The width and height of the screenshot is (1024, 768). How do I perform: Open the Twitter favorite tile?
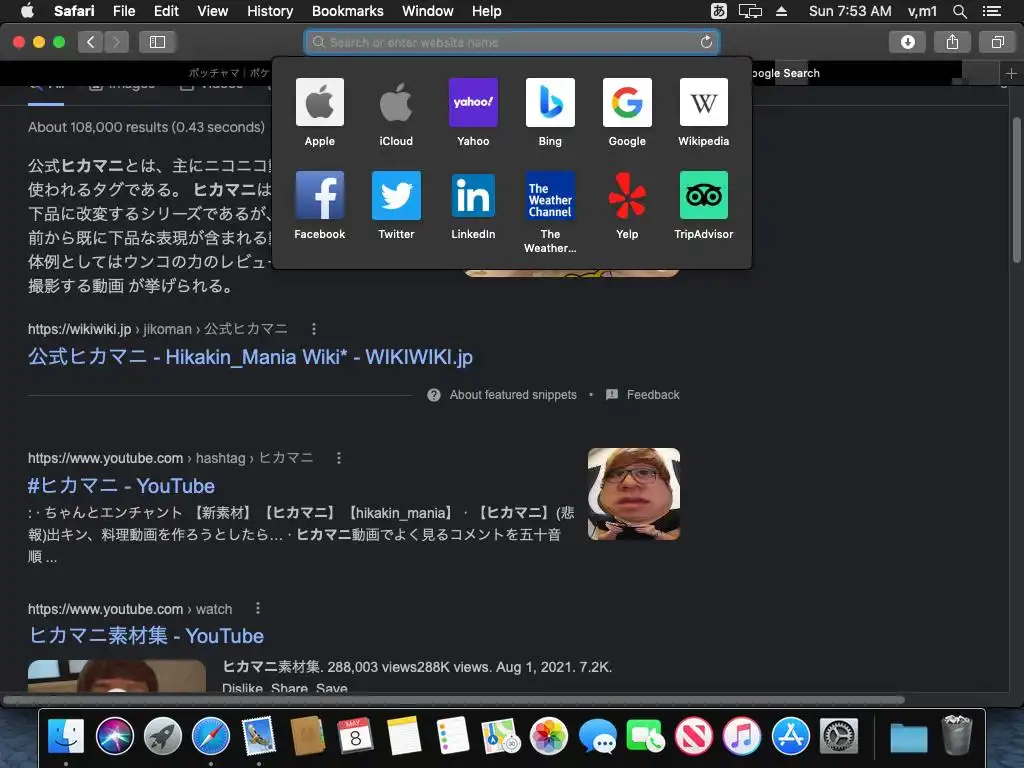396,205
